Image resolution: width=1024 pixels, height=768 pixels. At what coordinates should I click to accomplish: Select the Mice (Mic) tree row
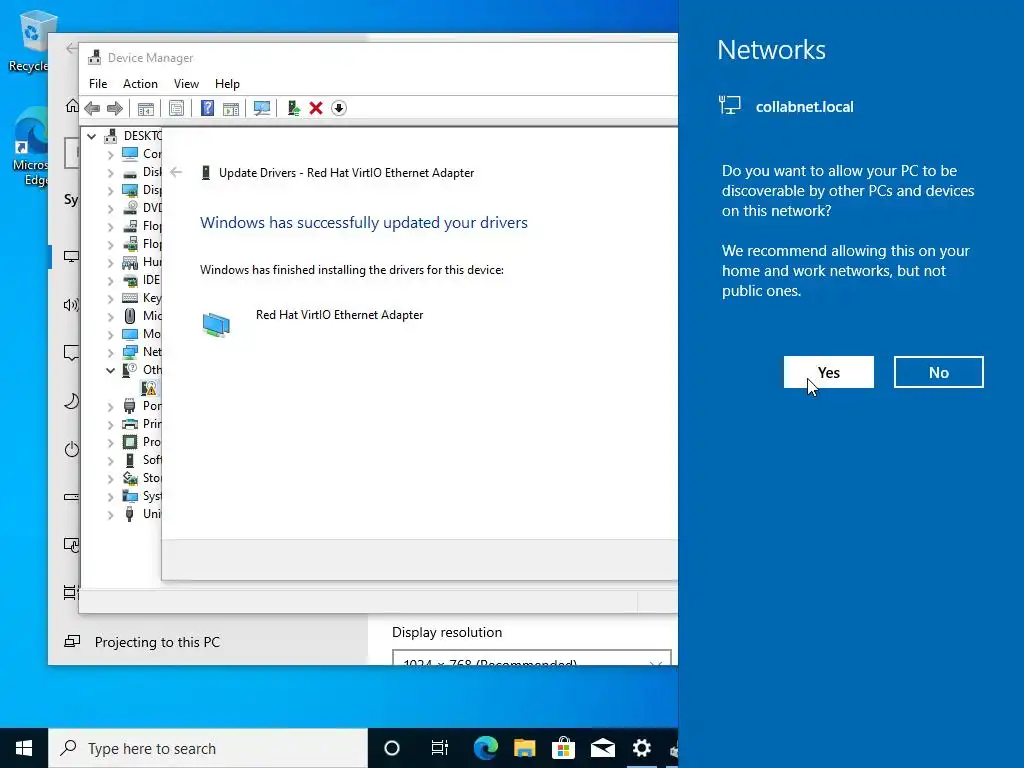coord(141,316)
